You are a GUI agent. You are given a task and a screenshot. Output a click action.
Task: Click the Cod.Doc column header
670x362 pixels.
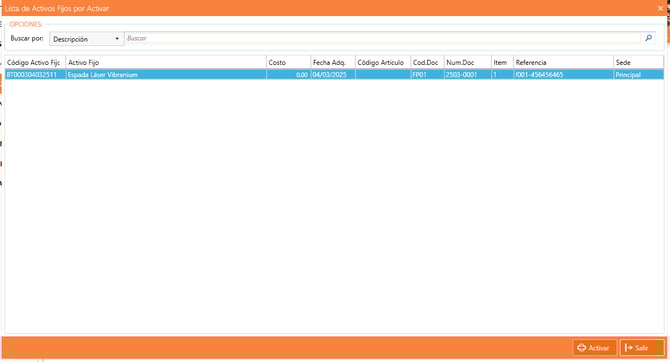(x=427, y=62)
